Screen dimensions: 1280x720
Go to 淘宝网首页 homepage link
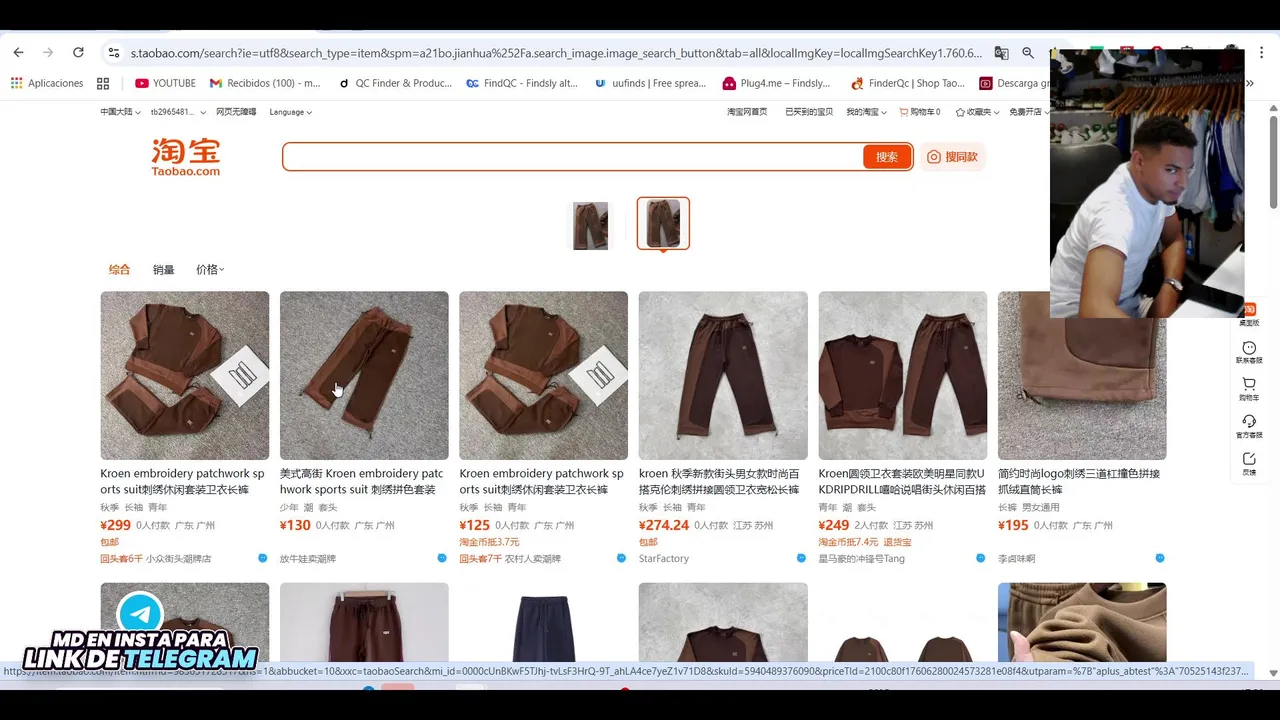[x=747, y=112]
